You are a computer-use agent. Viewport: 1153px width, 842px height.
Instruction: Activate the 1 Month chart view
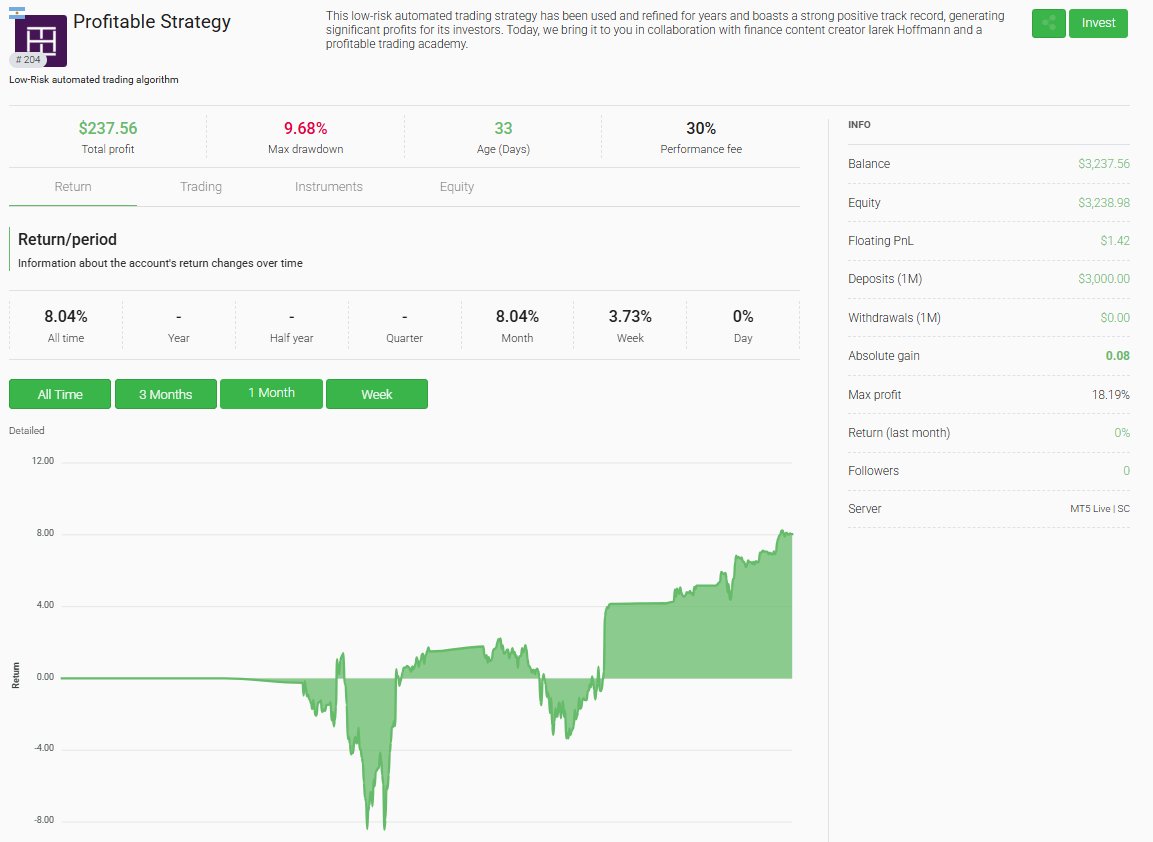click(x=271, y=394)
